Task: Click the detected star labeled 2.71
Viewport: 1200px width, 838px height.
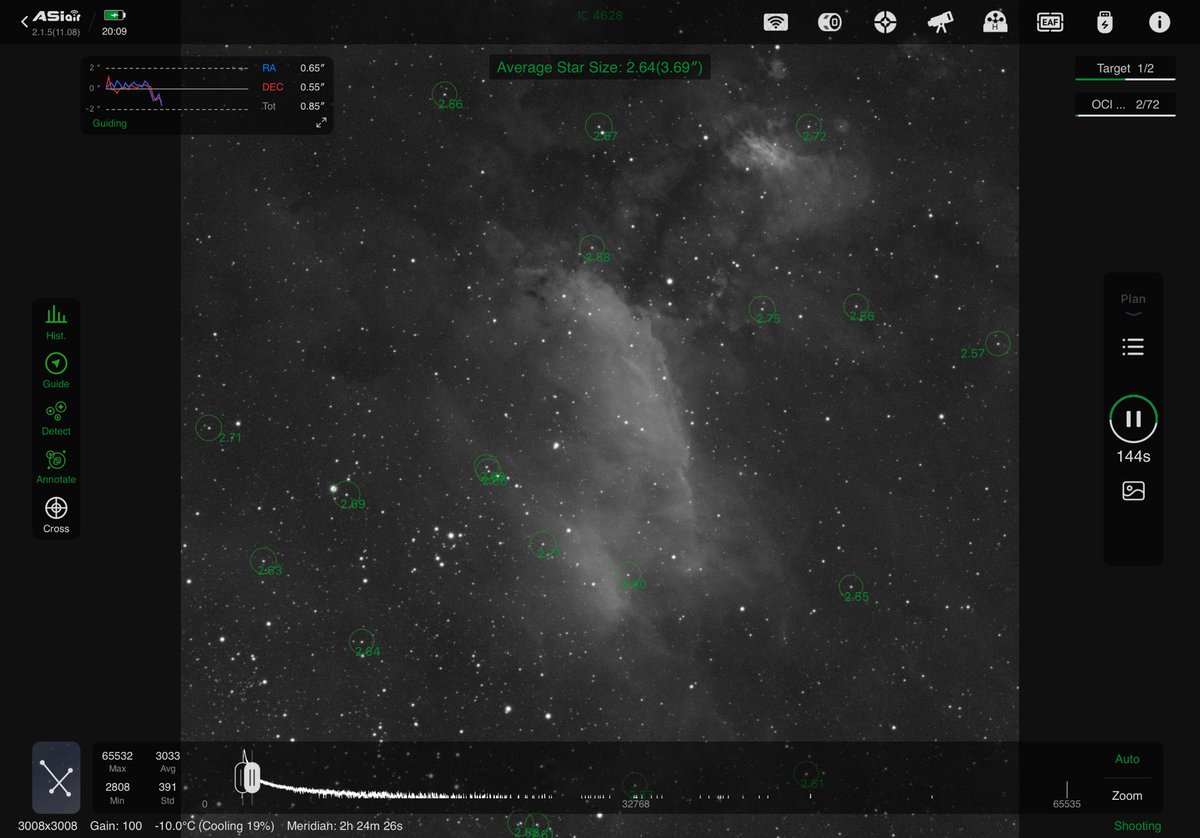Action: (x=208, y=427)
